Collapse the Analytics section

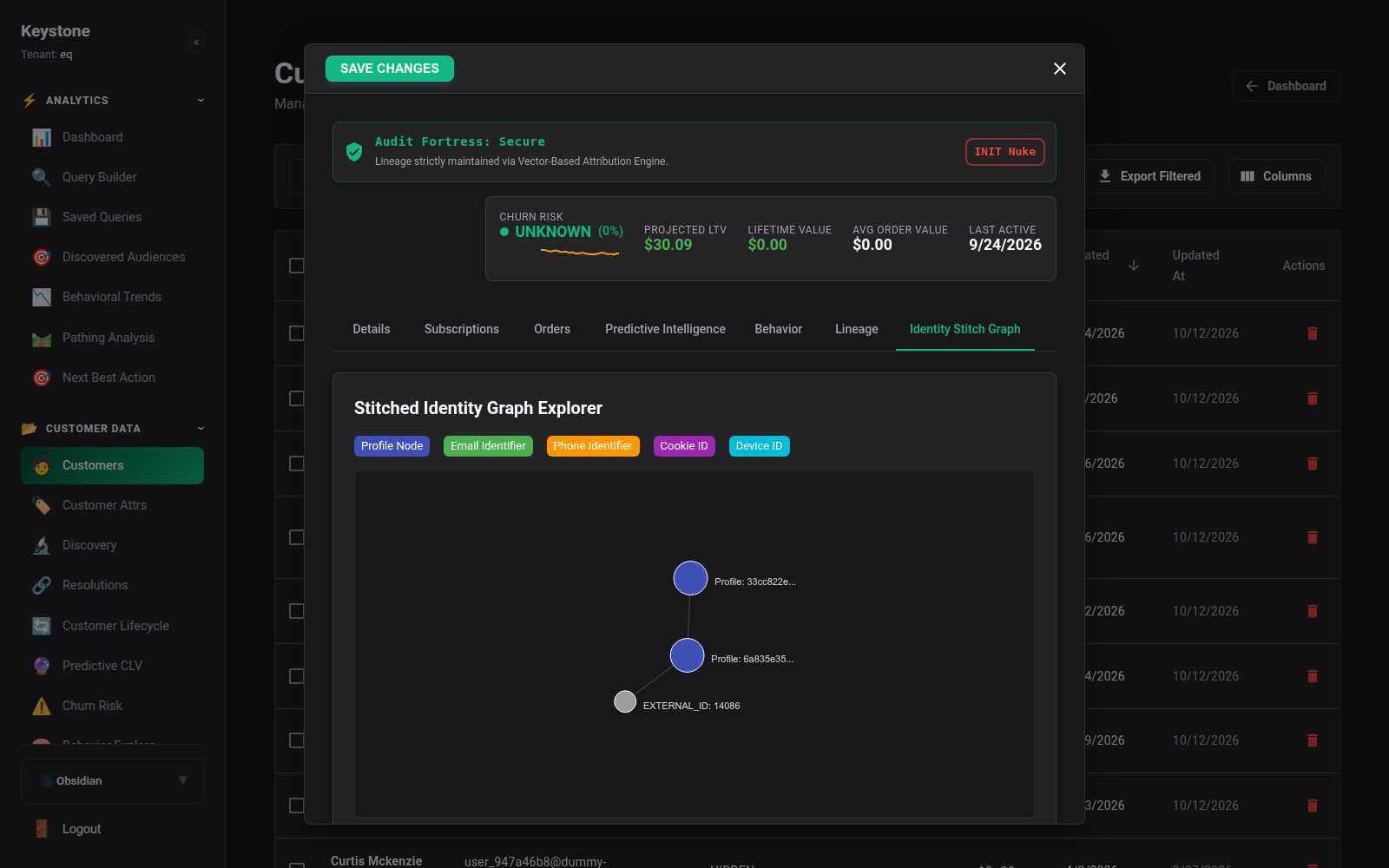pyautogui.click(x=201, y=101)
